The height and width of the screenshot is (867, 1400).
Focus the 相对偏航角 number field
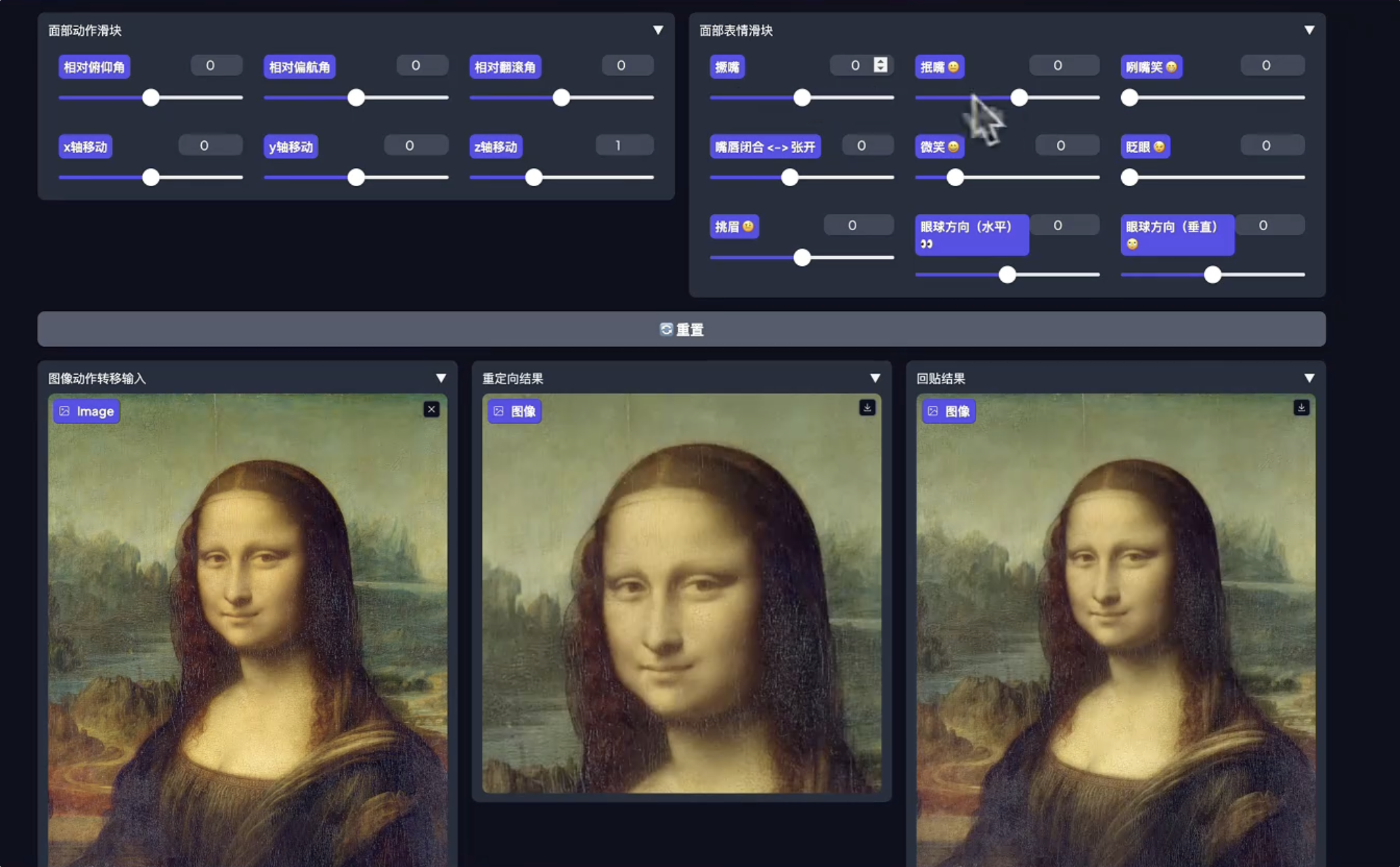tap(422, 66)
